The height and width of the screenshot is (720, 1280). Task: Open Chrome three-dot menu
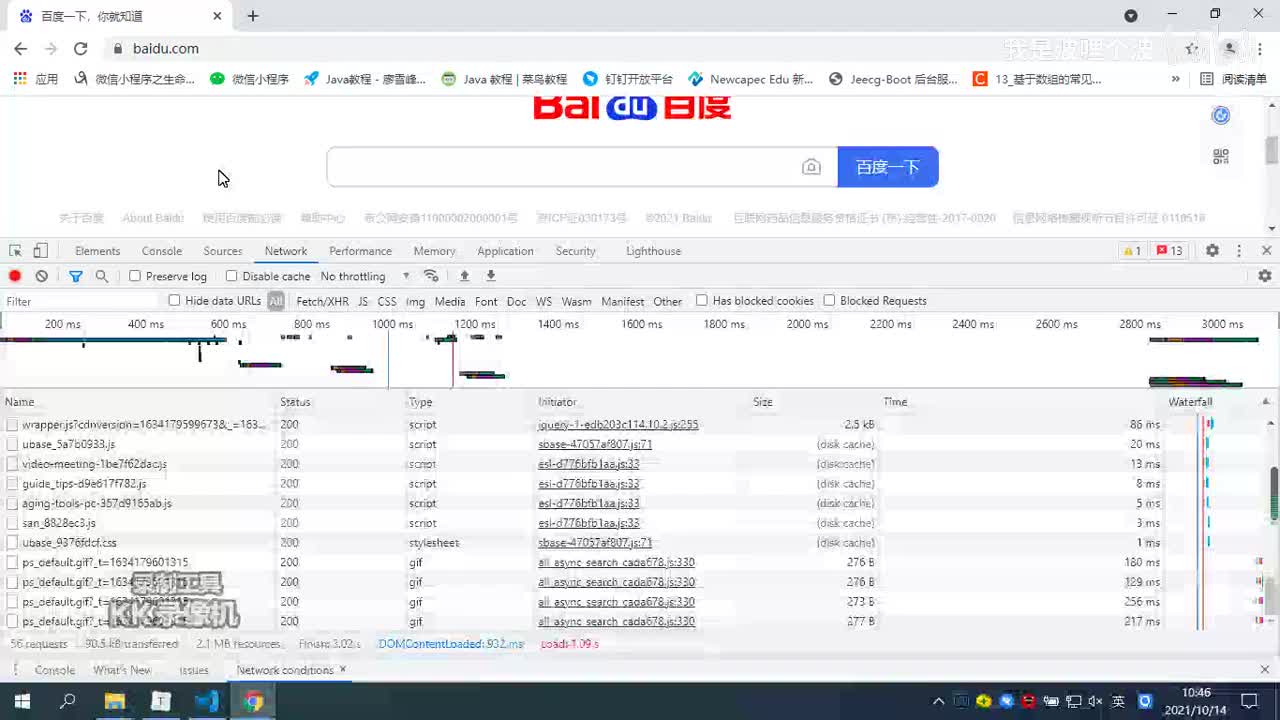click(x=1260, y=48)
